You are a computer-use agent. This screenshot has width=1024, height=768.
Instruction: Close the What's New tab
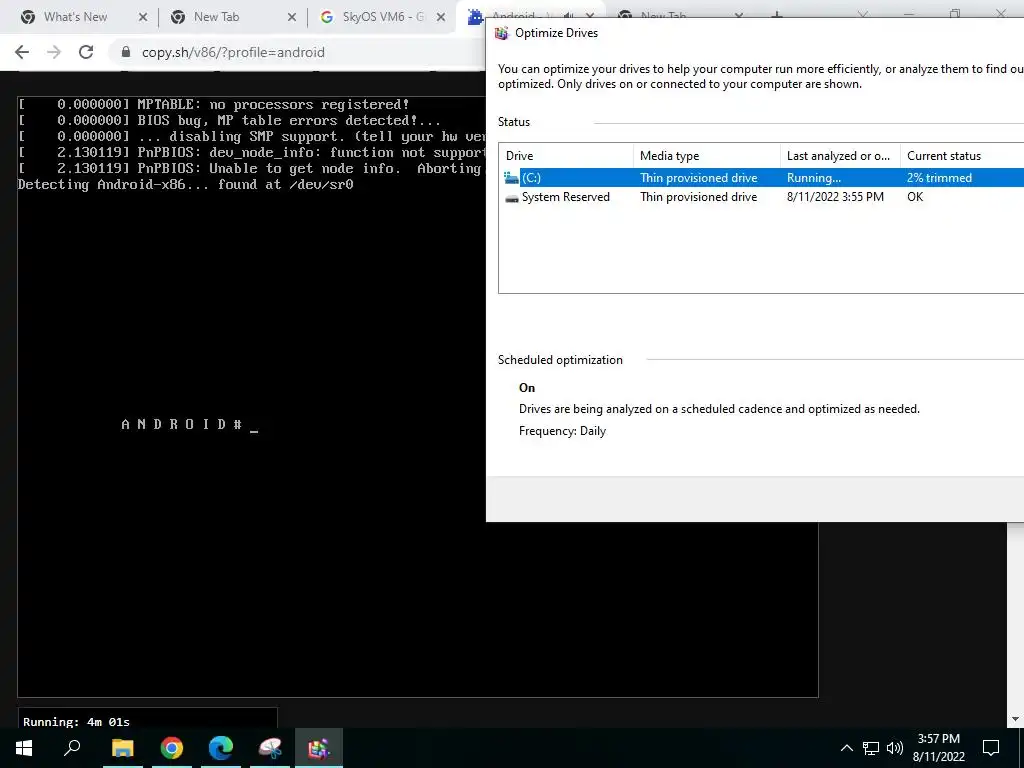click(x=143, y=17)
